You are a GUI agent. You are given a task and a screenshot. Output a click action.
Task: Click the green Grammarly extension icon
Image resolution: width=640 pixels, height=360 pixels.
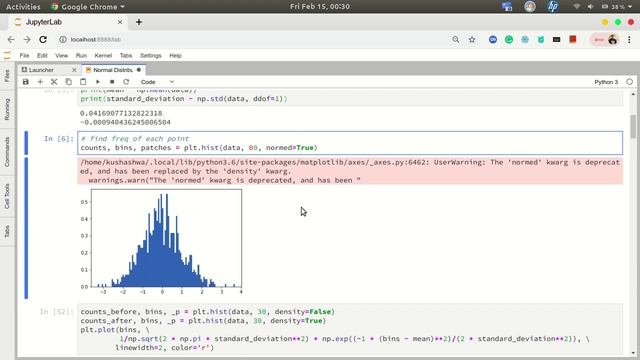(509, 40)
